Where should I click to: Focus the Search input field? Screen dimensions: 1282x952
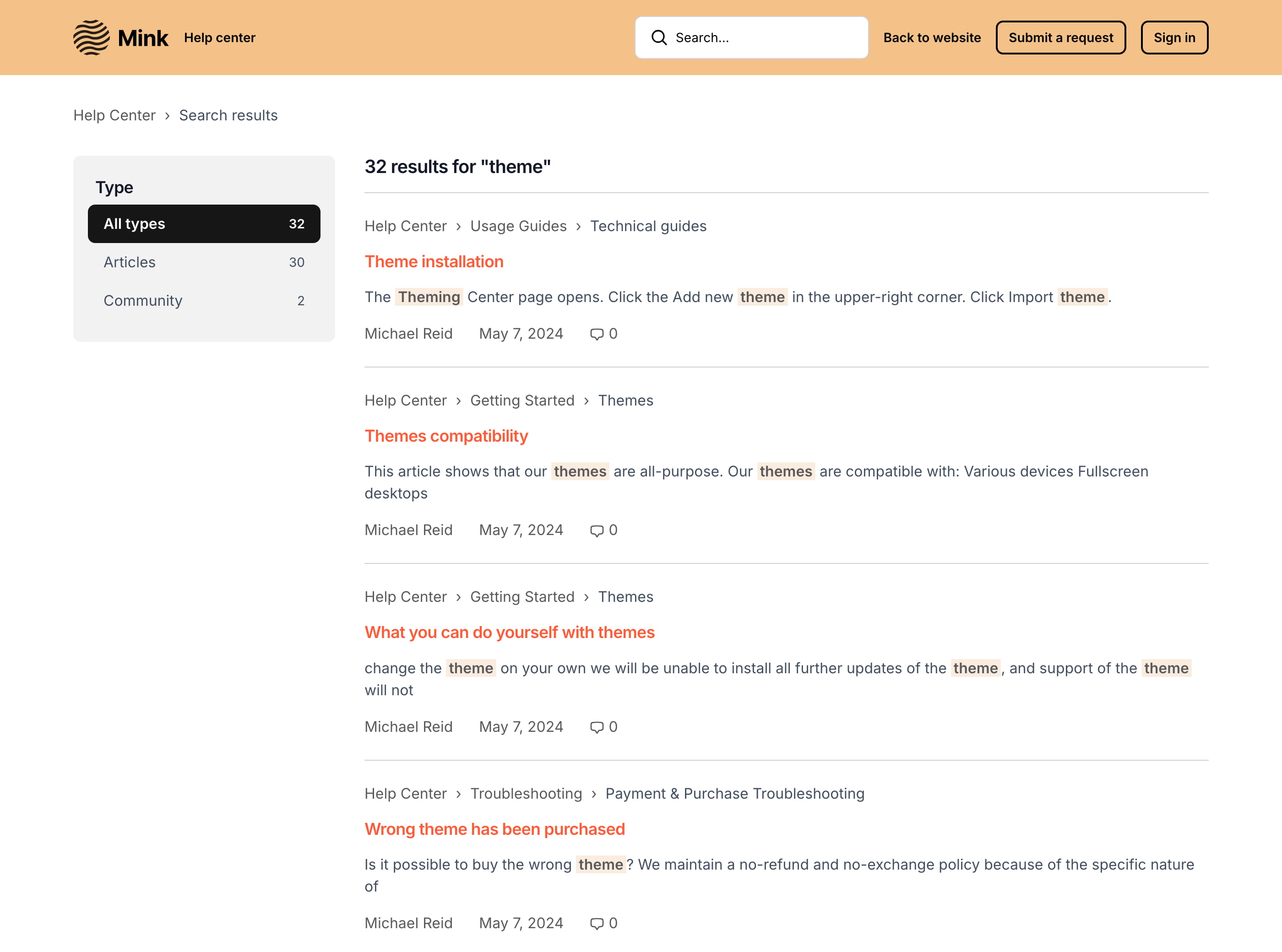(752, 38)
